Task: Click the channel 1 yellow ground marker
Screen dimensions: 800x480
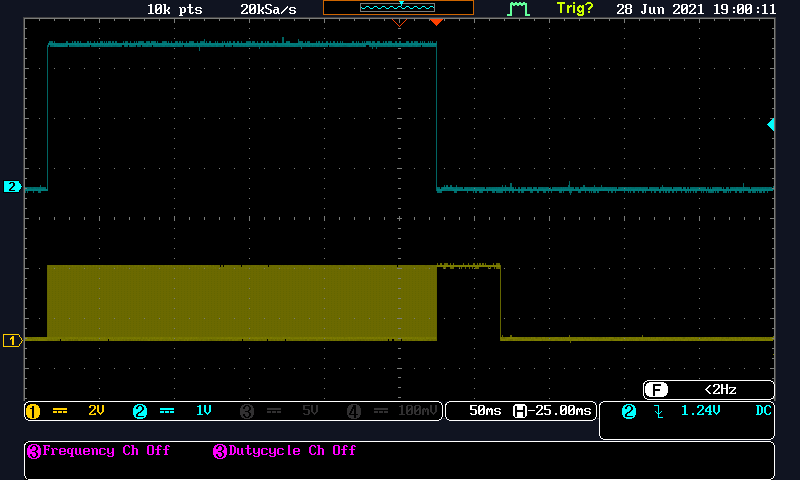Action: (x=12, y=340)
